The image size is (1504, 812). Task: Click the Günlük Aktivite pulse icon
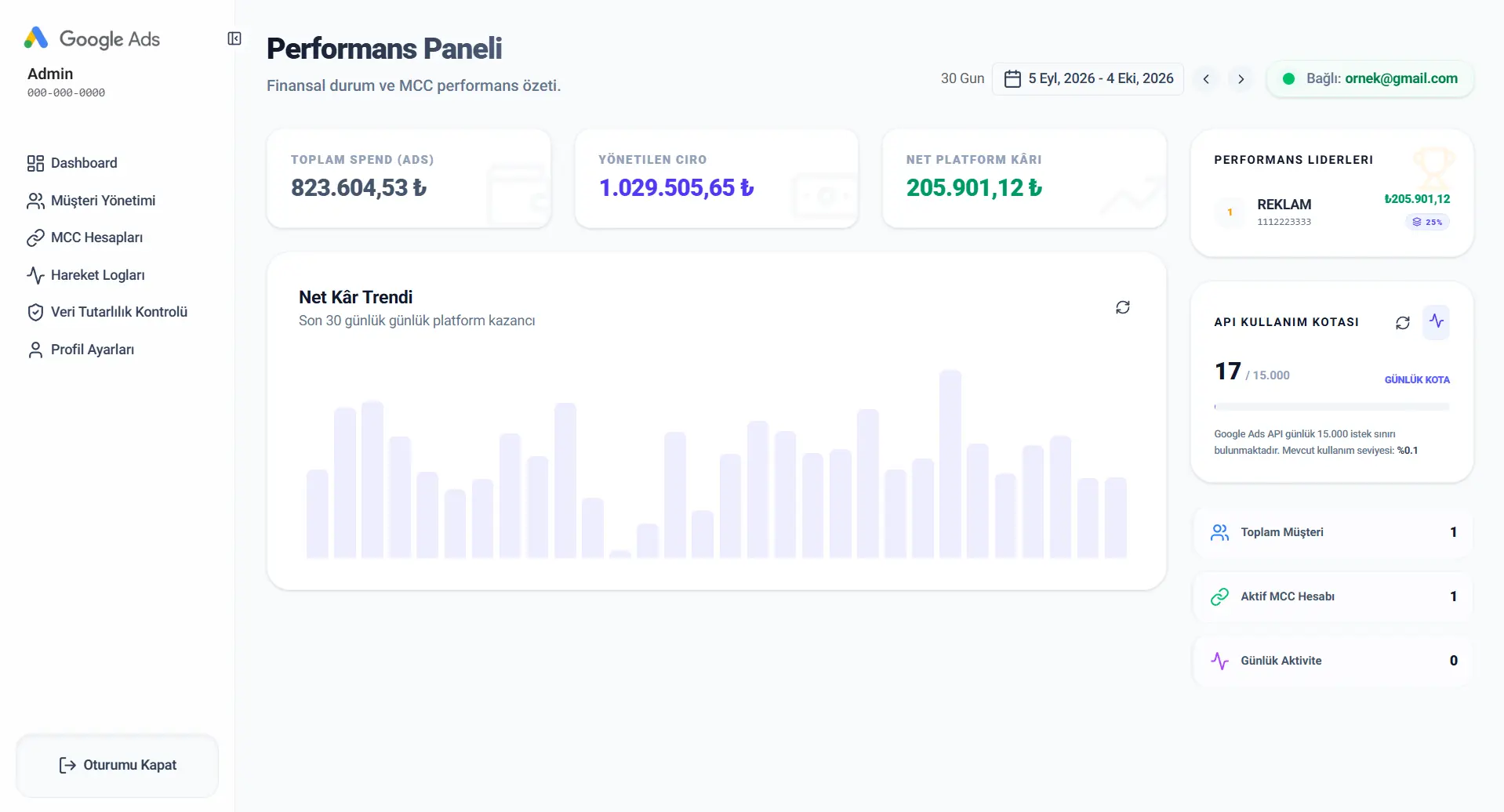click(x=1219, y=661)
